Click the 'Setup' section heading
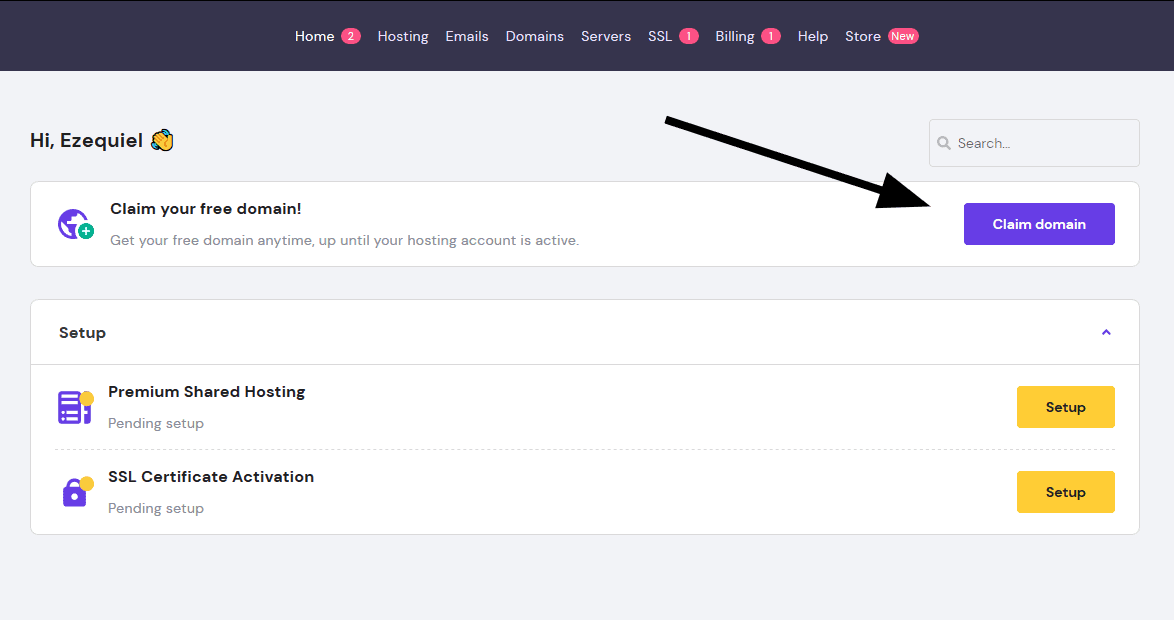The height and width of the screenshot is (620, 1174). click(82, 332)
